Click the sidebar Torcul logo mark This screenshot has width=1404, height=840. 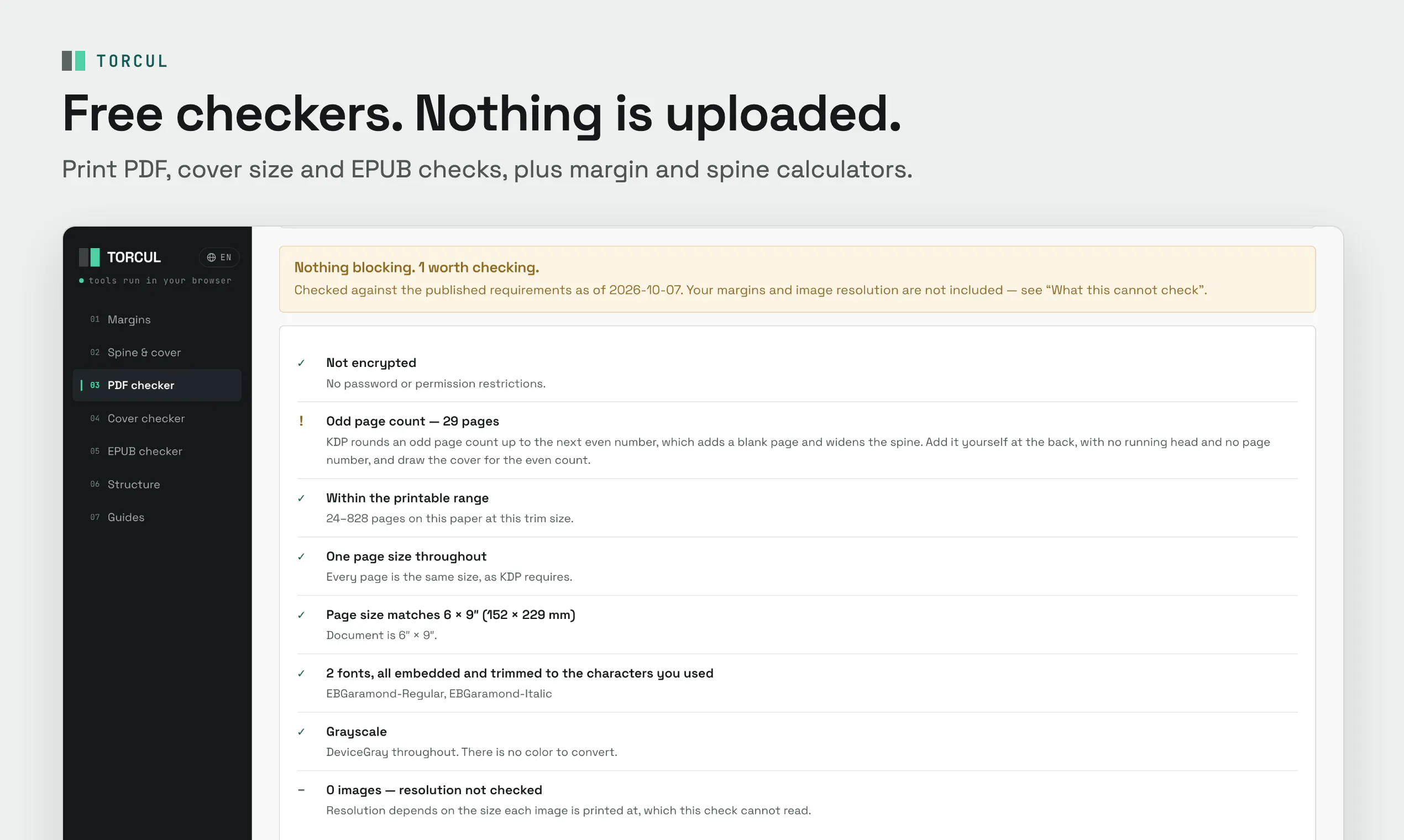click(90, 257)
